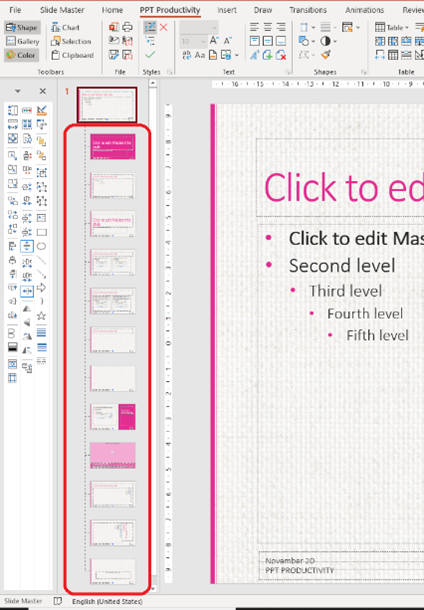Image resolution: width=424 pixels, height=610 pixels.
Task: Click the "Fourth level" bullet text
Action: tap(365, 314)
